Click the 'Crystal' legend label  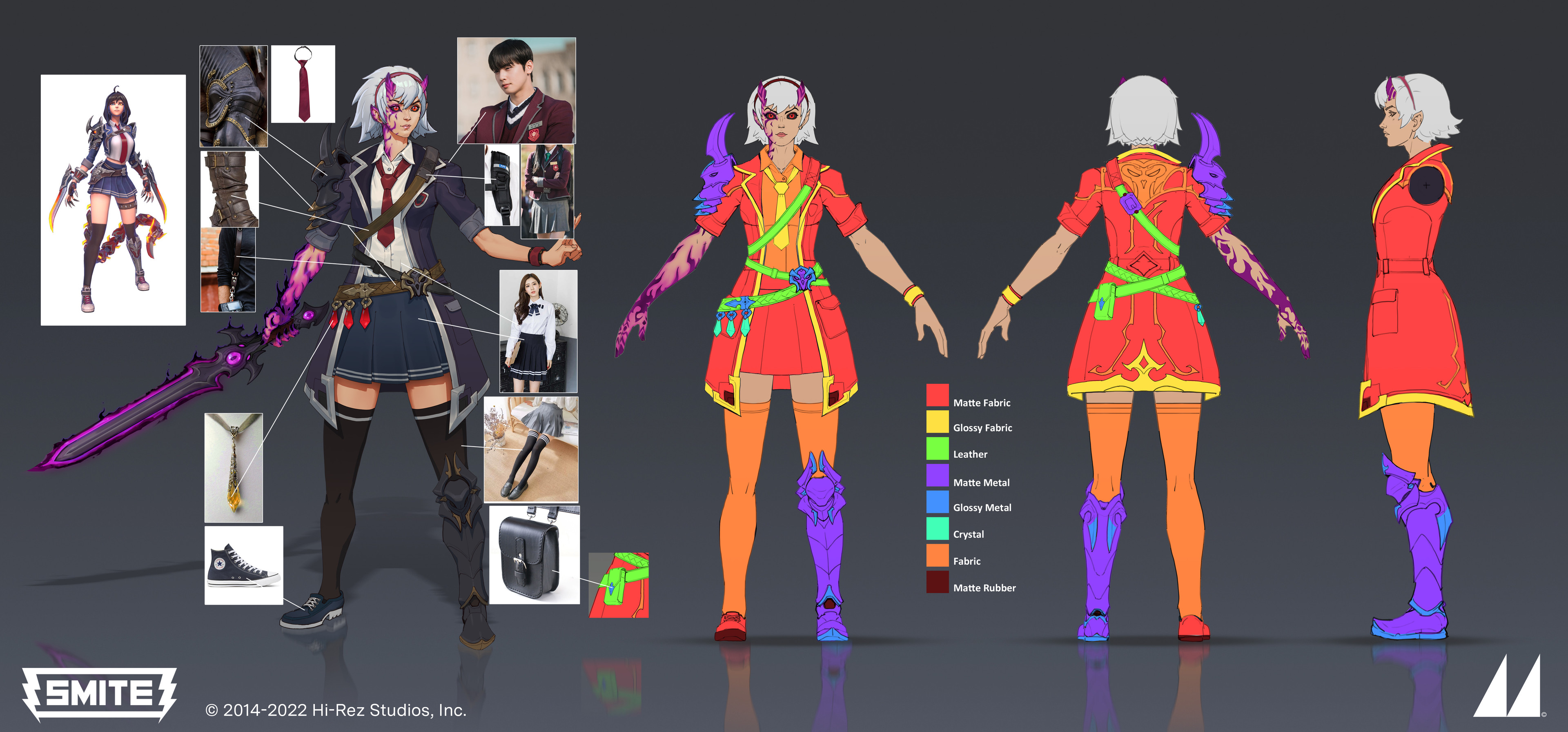point(969,534)
